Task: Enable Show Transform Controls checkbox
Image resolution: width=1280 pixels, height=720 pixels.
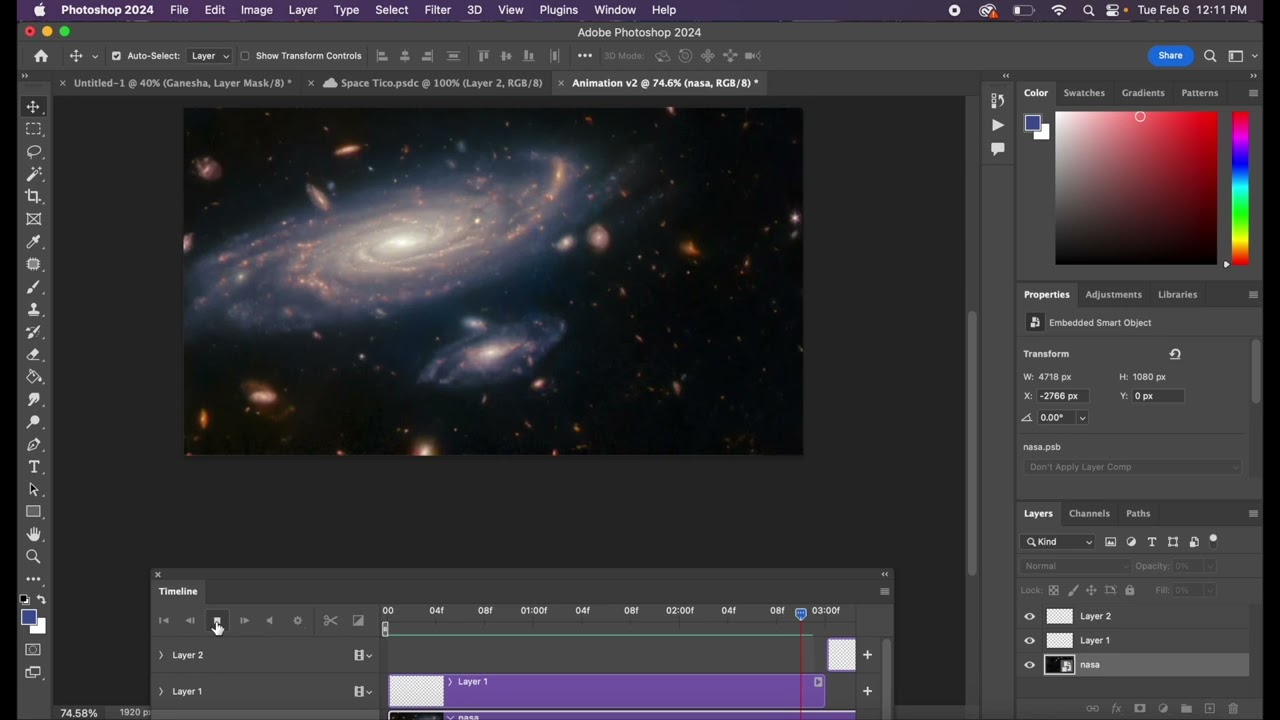Action: click(x=245, y=56)
